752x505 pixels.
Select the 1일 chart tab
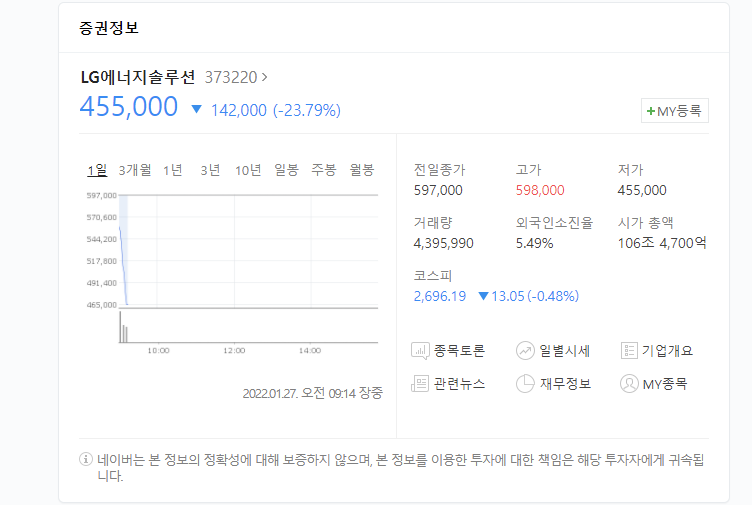point(97,170)
